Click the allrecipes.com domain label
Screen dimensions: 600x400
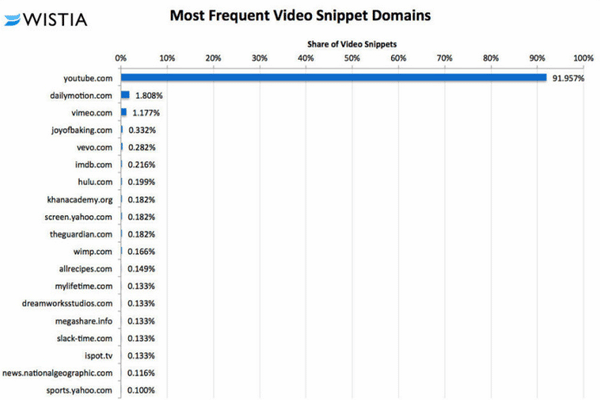click(86, 269)
